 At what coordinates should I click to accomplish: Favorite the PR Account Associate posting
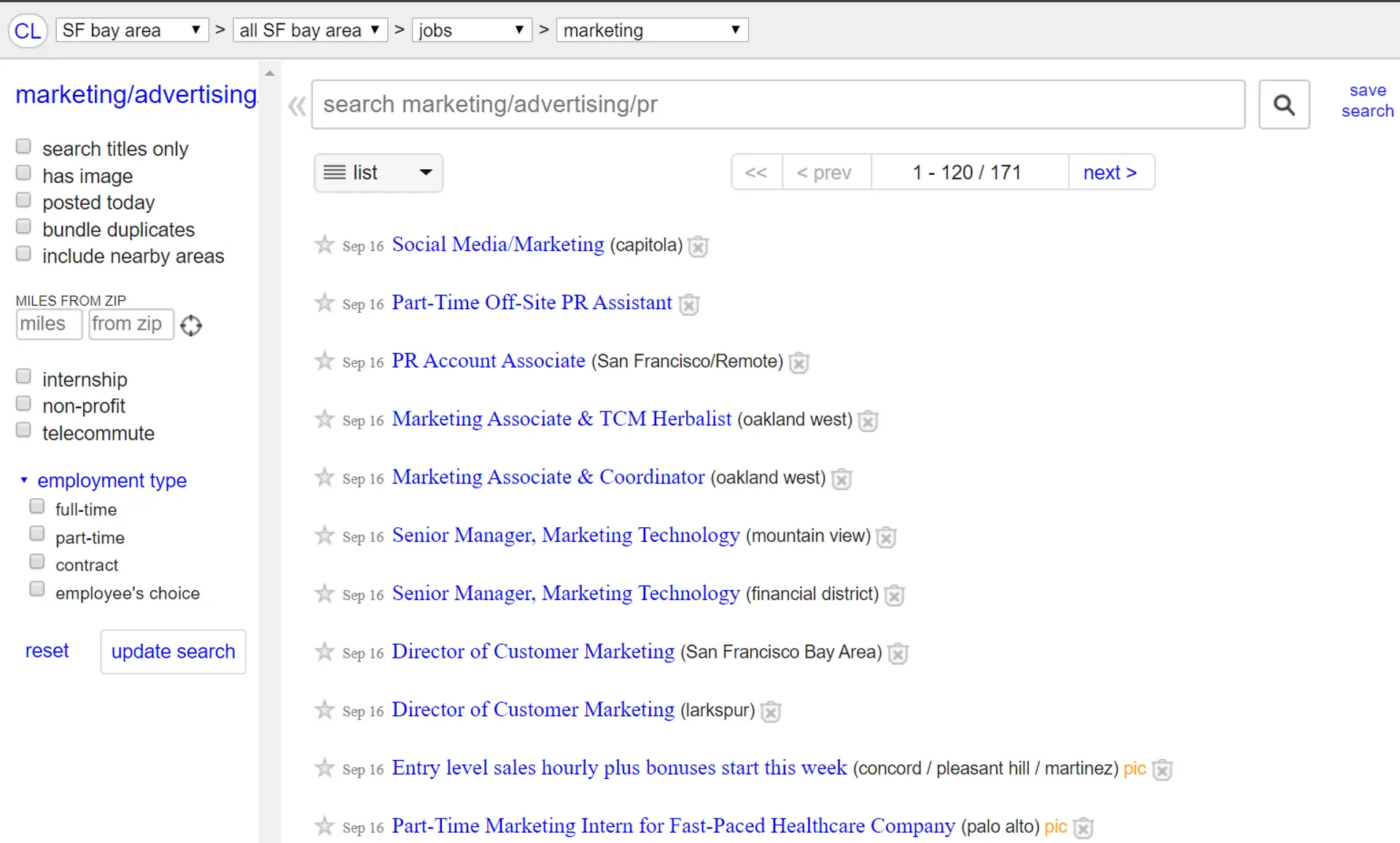click(324, 361)
